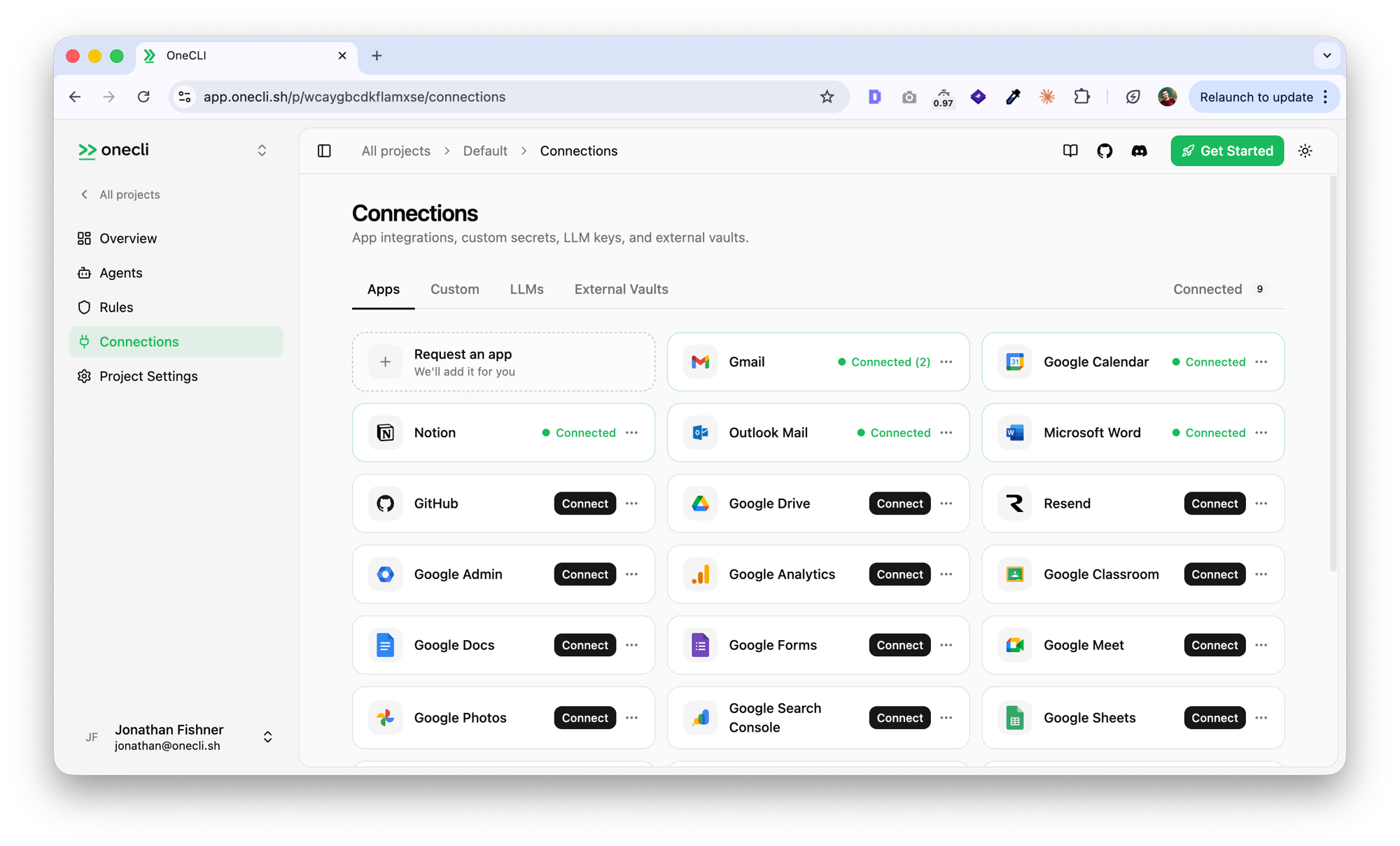Viewport: 1400px width, 846px height.
Task: Click the Google Admin app icon
Action: [x=385, y=574]
